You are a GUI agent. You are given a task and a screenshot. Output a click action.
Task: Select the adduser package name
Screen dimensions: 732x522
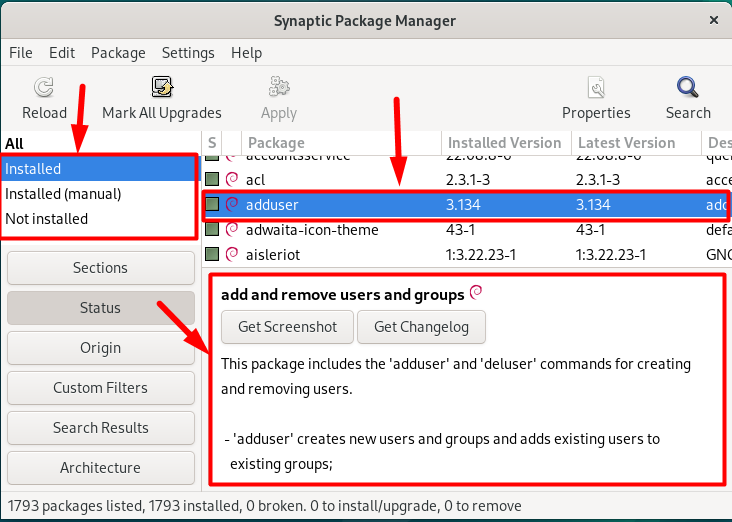coord(272,205)
